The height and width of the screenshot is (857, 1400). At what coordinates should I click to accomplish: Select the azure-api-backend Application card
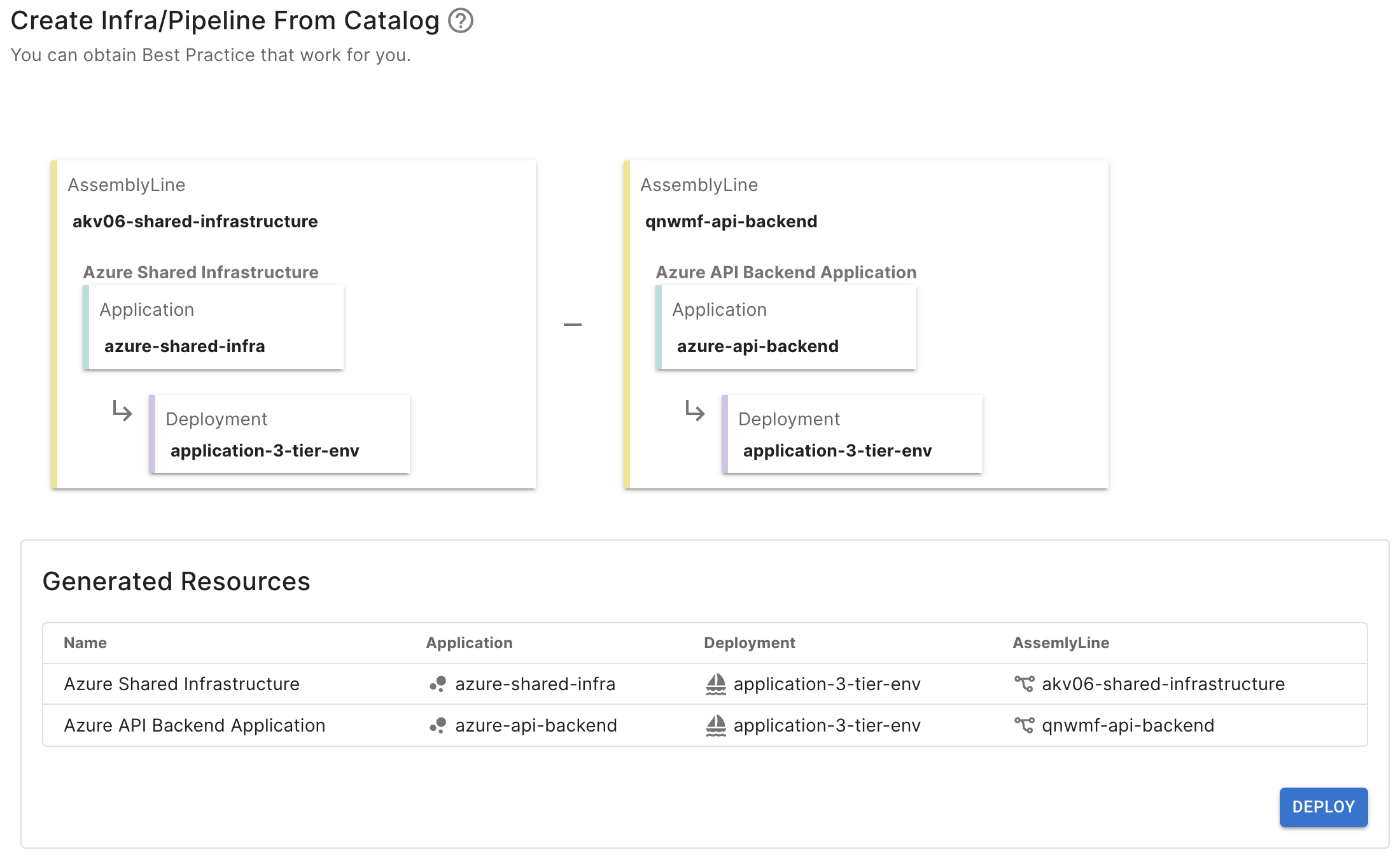787,328
